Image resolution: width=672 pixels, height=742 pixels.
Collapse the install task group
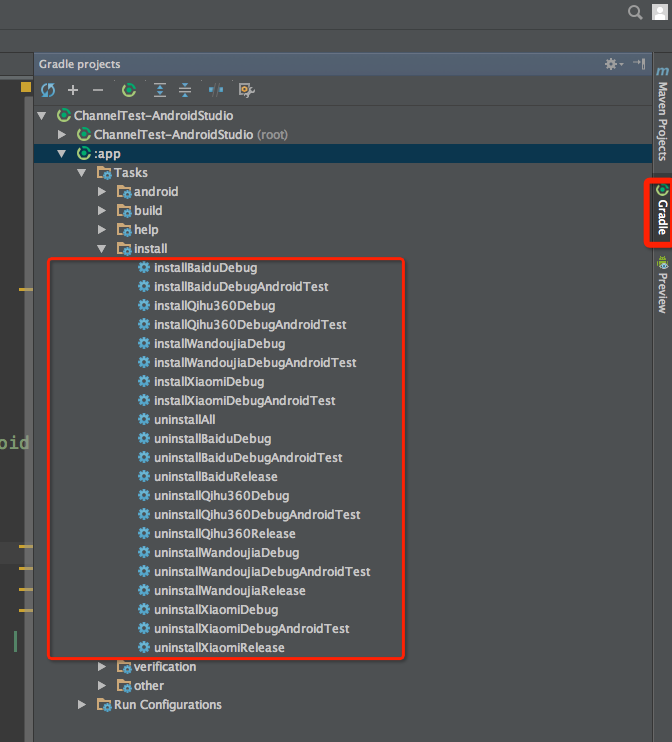point(102,248)
